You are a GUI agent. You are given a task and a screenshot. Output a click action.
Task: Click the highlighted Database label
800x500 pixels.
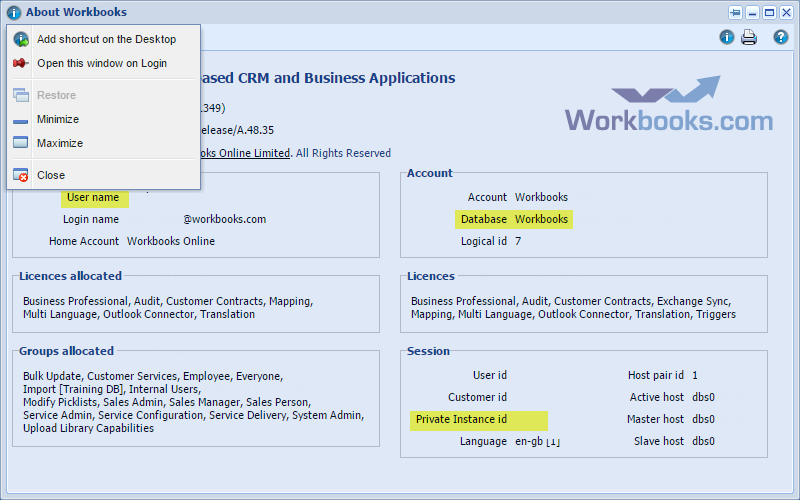pyautogui.click(x=484, y=219)
